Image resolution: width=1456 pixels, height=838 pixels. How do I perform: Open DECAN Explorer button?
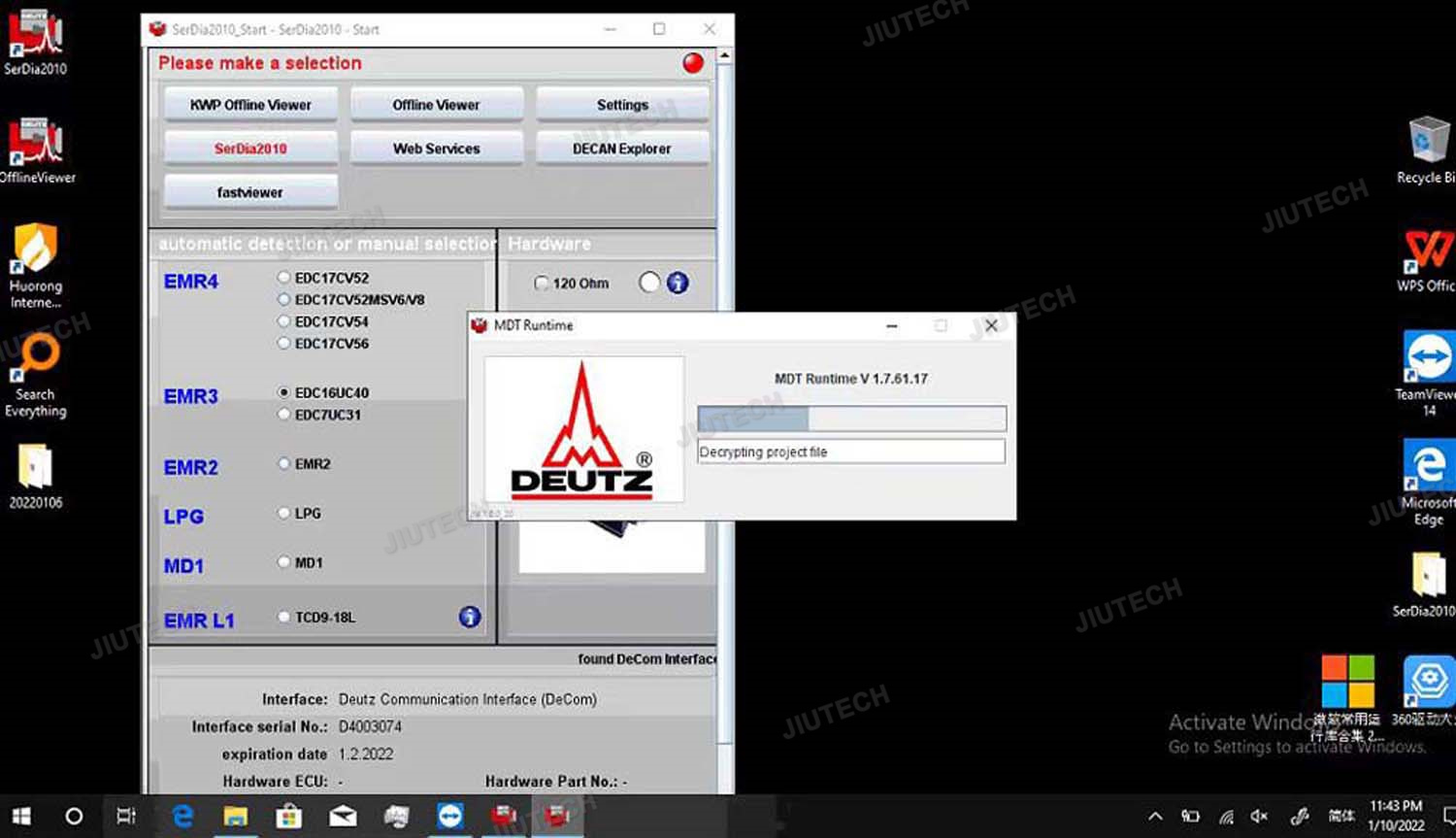(622, 149)
